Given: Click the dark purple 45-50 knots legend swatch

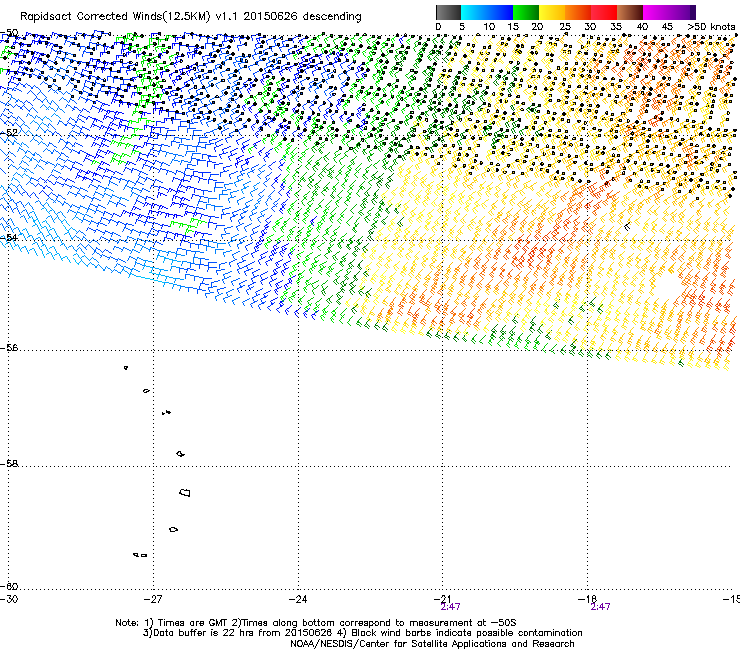Looking at the screenshot, I should coord(682,12).
